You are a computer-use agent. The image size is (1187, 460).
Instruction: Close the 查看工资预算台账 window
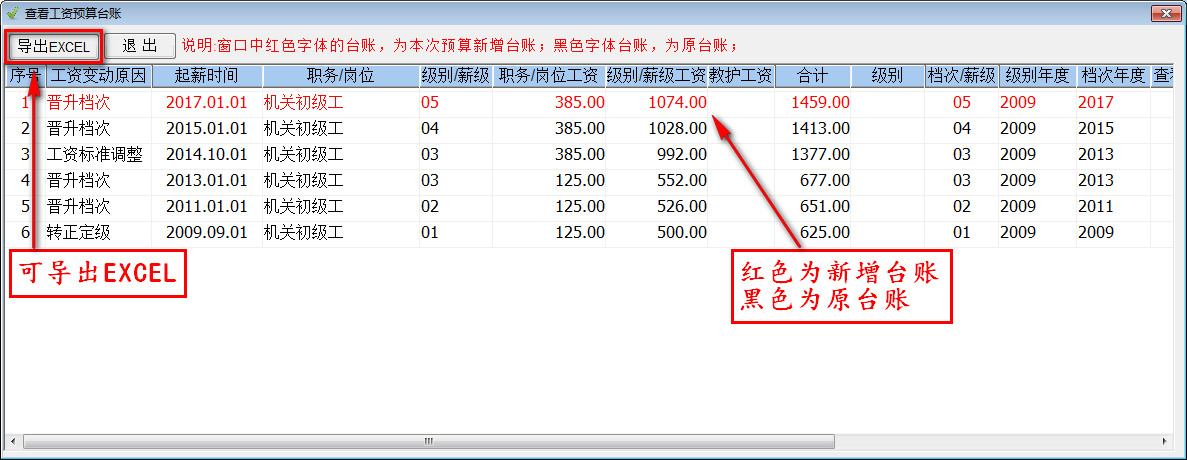tap(1161, 13)
